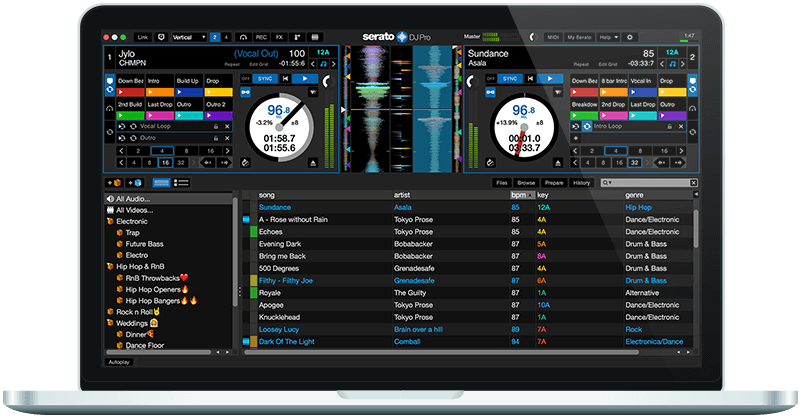Toggle deck 2 tempo range link icon
The image size is (800, 417).
point(490,92)
